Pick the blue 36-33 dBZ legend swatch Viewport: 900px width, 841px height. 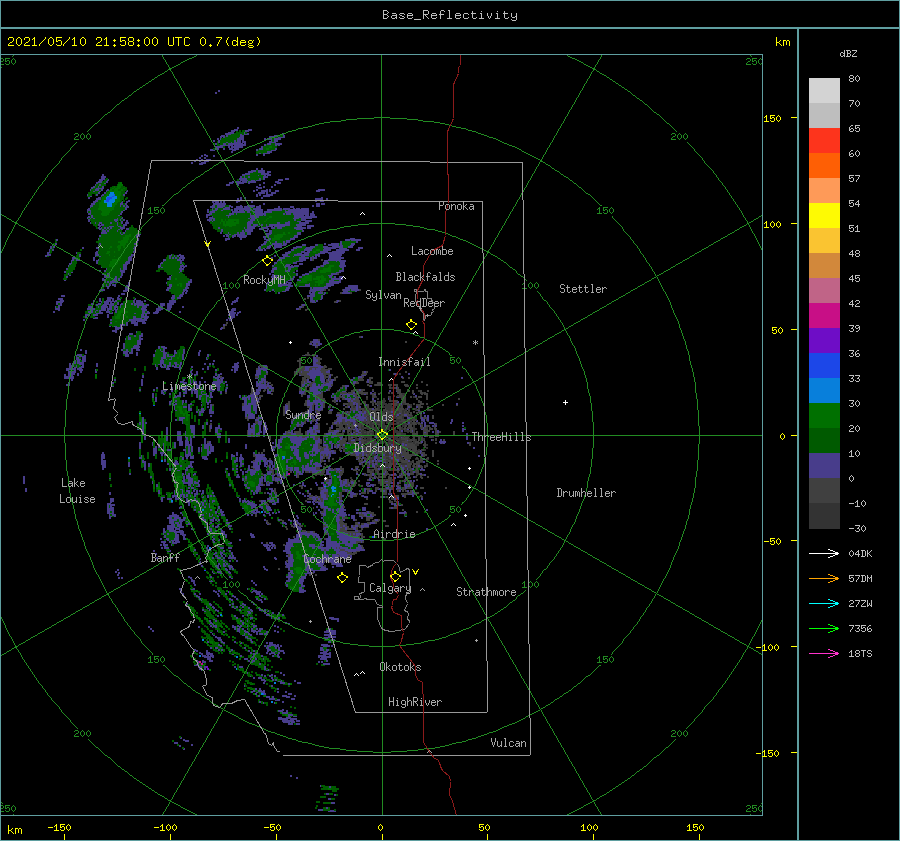pos(824,366)
